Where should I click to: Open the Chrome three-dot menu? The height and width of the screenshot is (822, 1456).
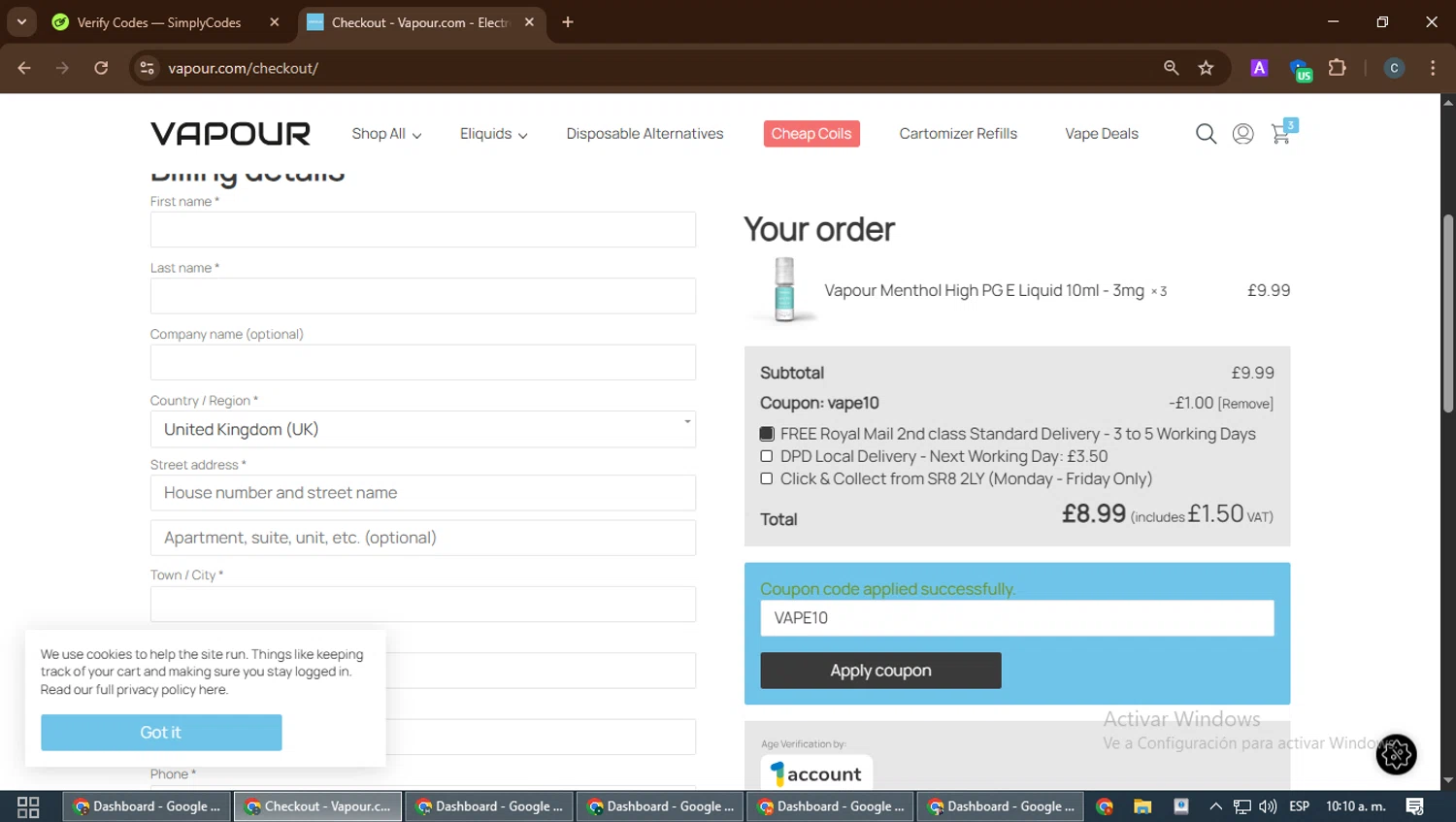pyautogui.click(x=1433, y=68)
